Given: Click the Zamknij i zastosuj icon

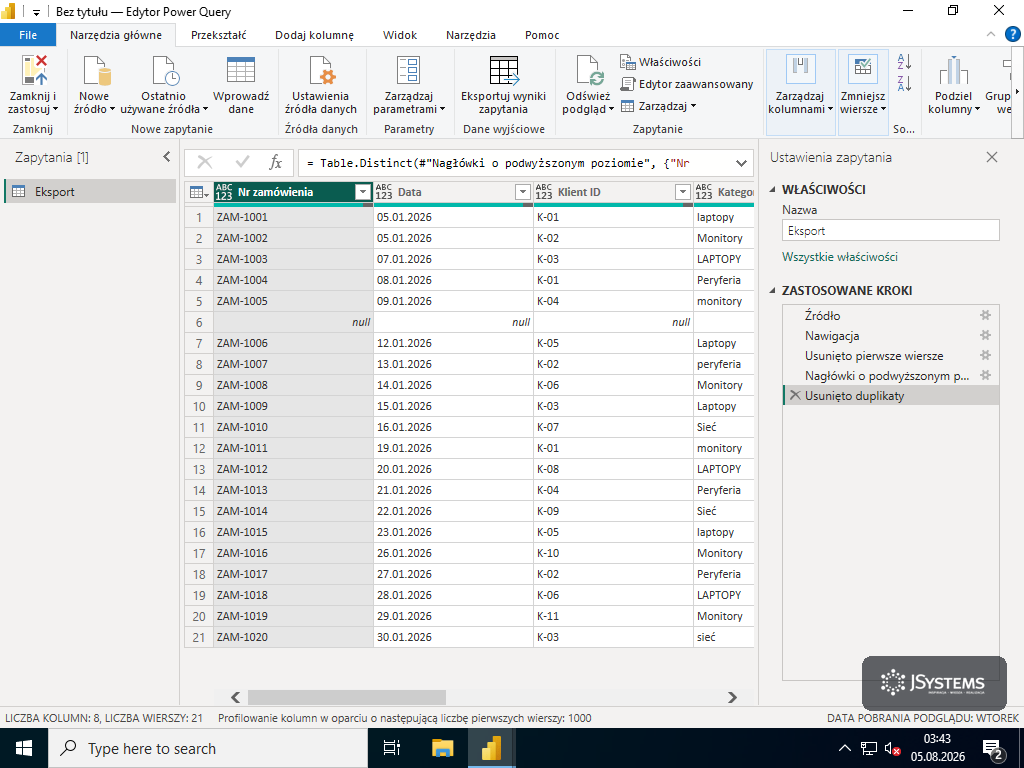Looking at the screenshot, I should (34, 71).
